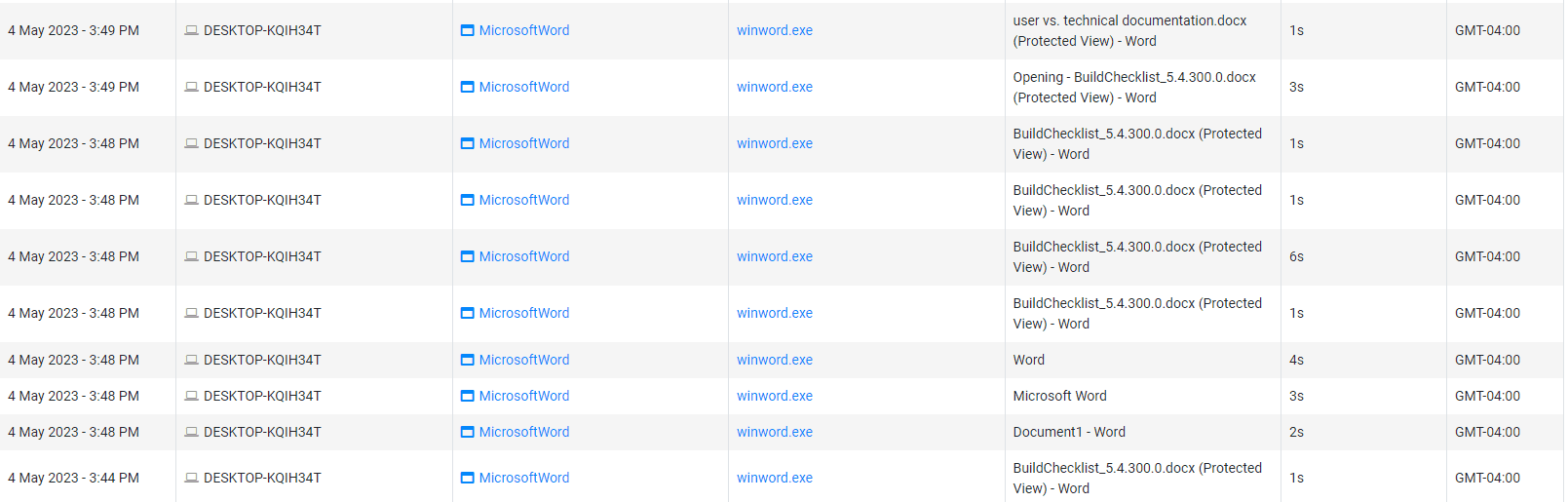This screenshot has width=1568, height=502.
Task: Click the 6s duration value
Action: tap(1296, 256)
